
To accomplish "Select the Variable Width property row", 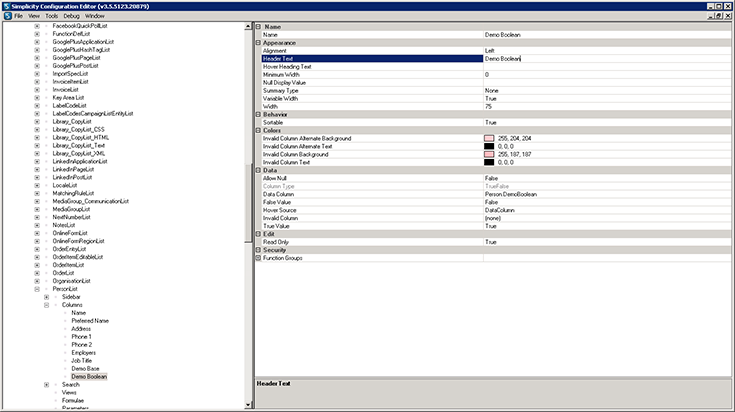I will [x=496, y=98].
